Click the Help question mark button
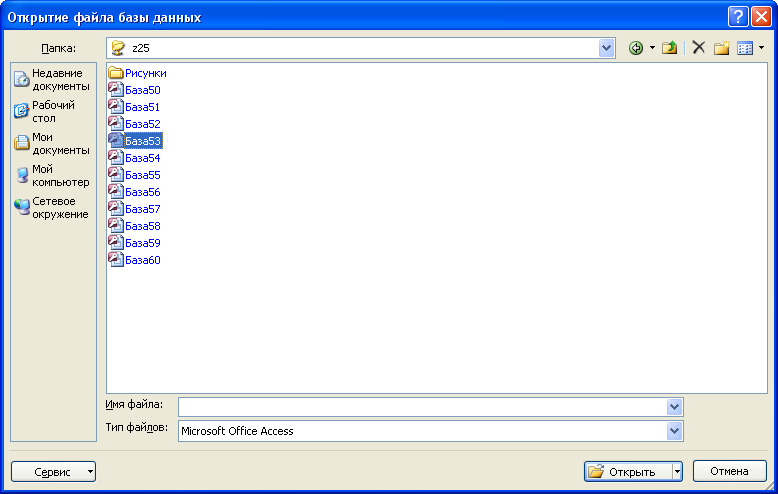The image size is (778, 494). 738,17
